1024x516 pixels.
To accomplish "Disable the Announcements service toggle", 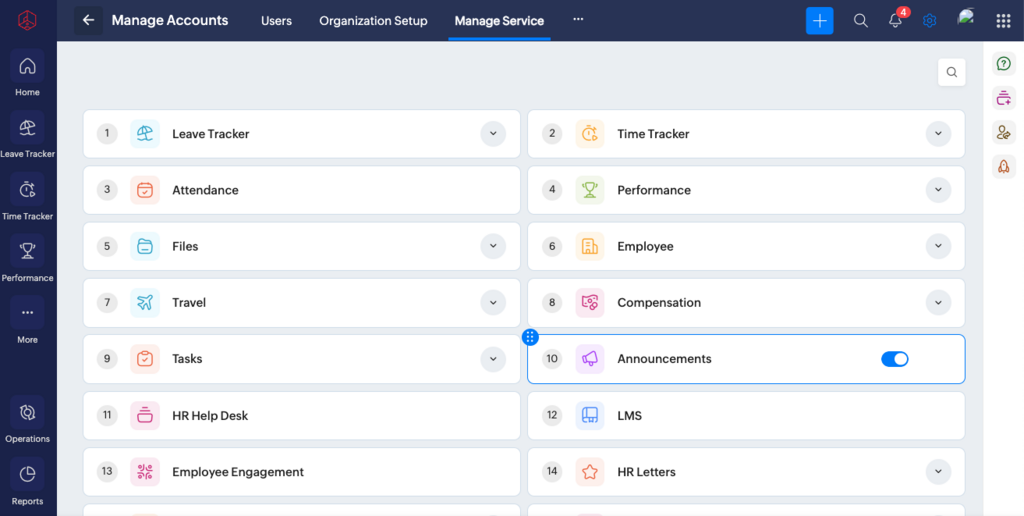I will (x=894, y=359).
